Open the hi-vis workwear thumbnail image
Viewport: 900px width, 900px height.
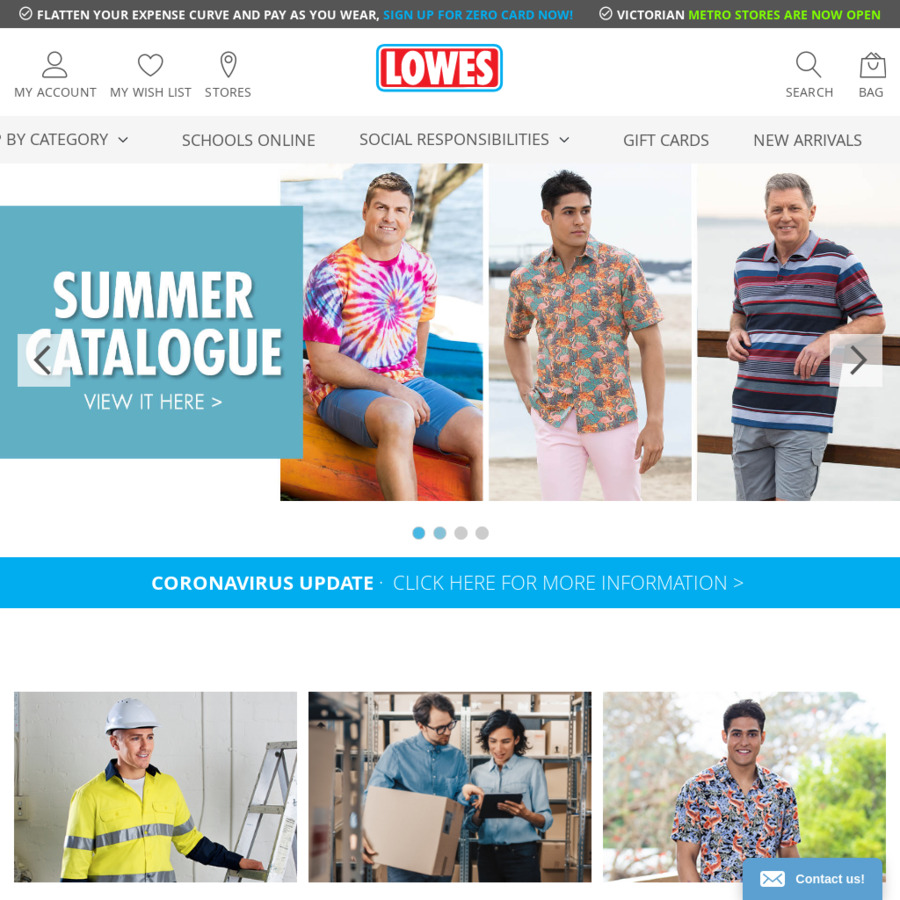click(x=156, y=786)
